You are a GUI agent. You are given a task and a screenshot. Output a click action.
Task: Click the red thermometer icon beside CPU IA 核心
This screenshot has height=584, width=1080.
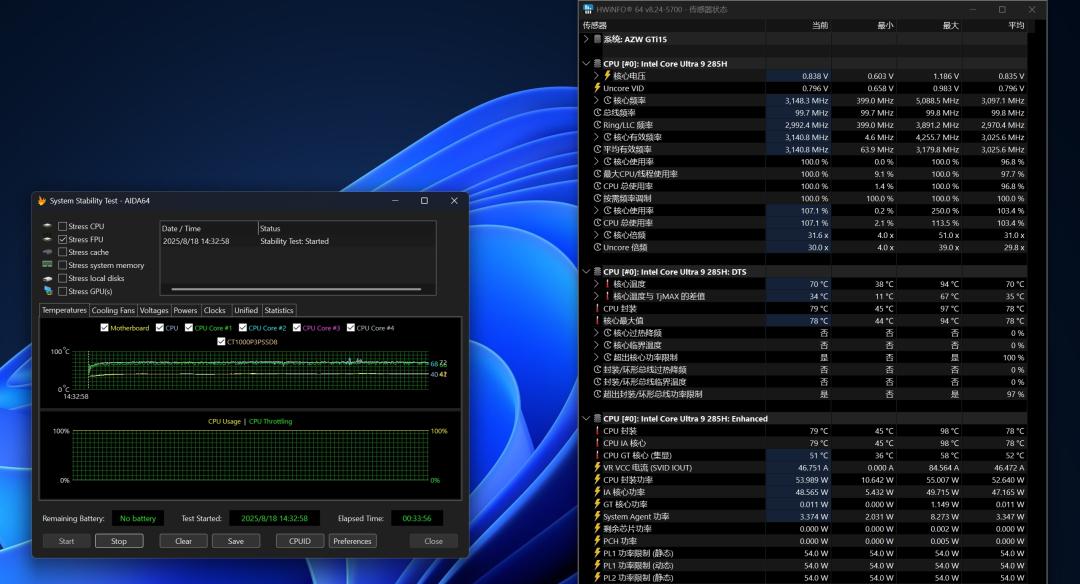click(x=597, y=443)
